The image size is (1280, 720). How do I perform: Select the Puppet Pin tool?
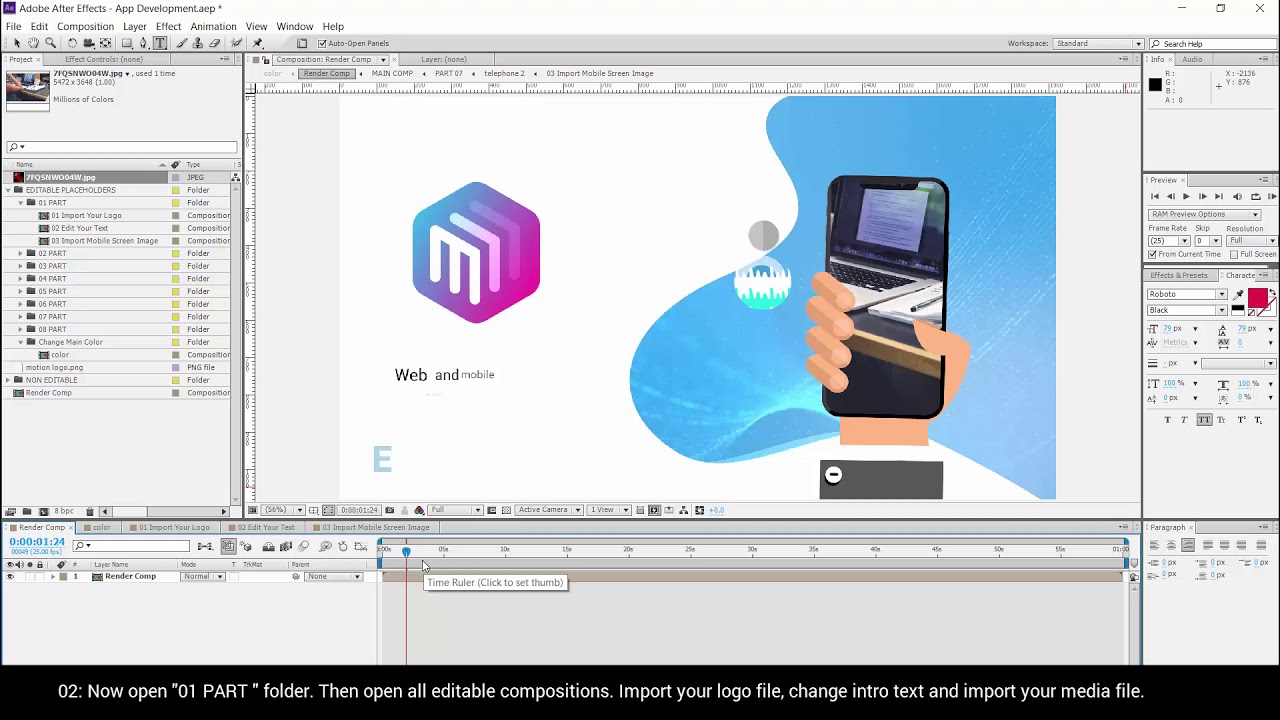tap(258, 43)
